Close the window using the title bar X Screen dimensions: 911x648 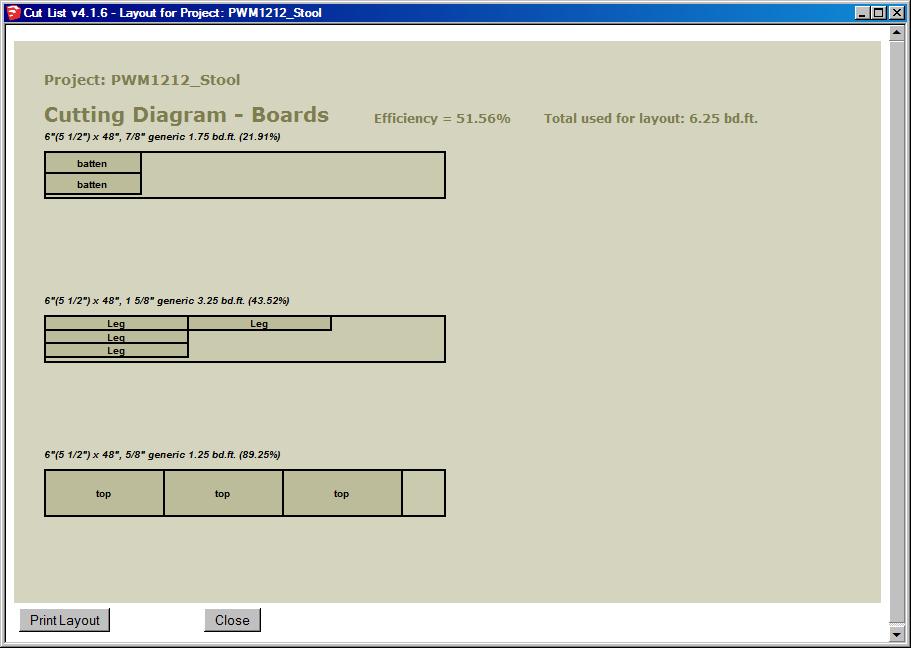[x=897, y=13]
